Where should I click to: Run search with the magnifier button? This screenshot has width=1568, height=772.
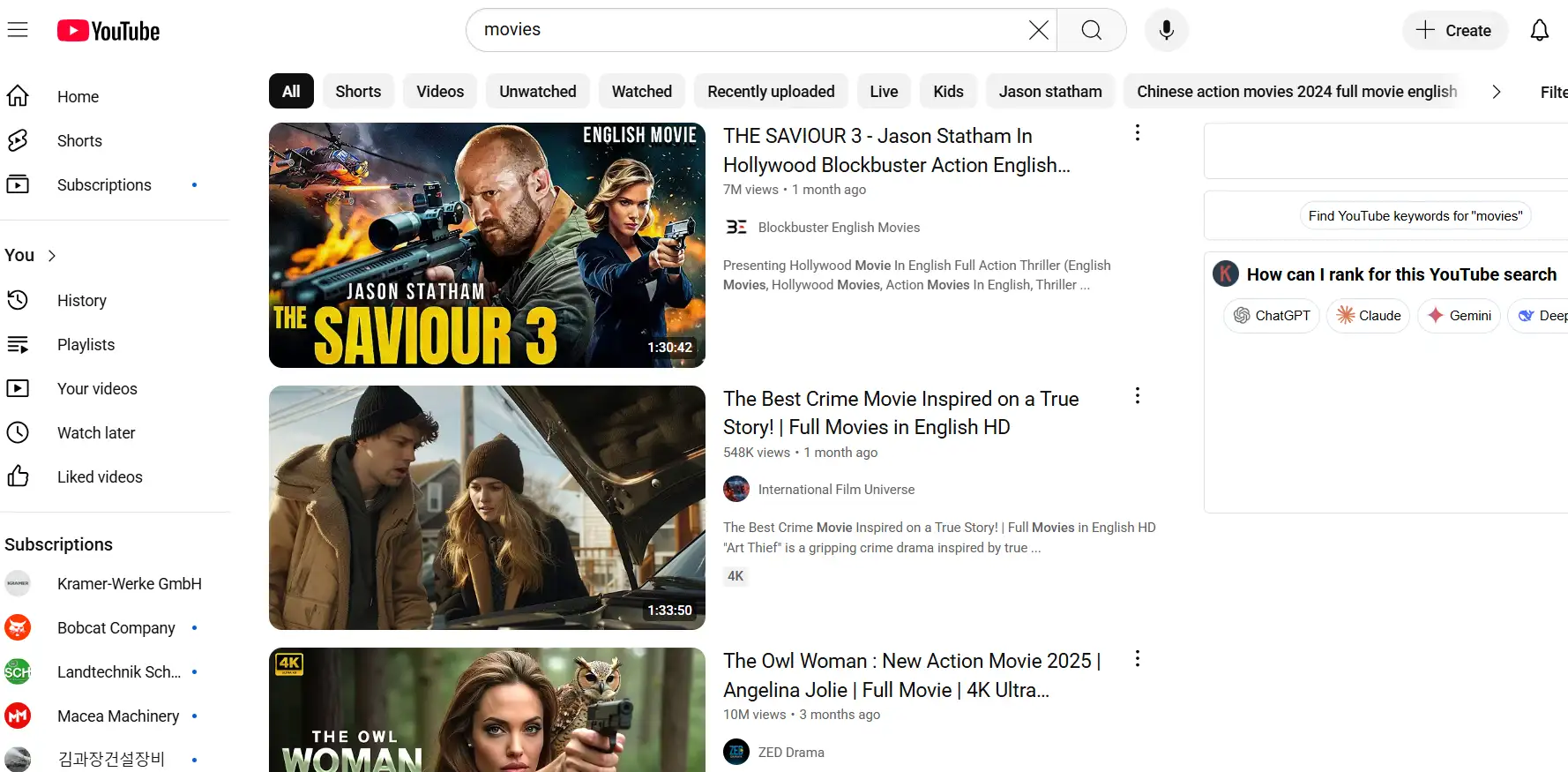click(1092, 30)
